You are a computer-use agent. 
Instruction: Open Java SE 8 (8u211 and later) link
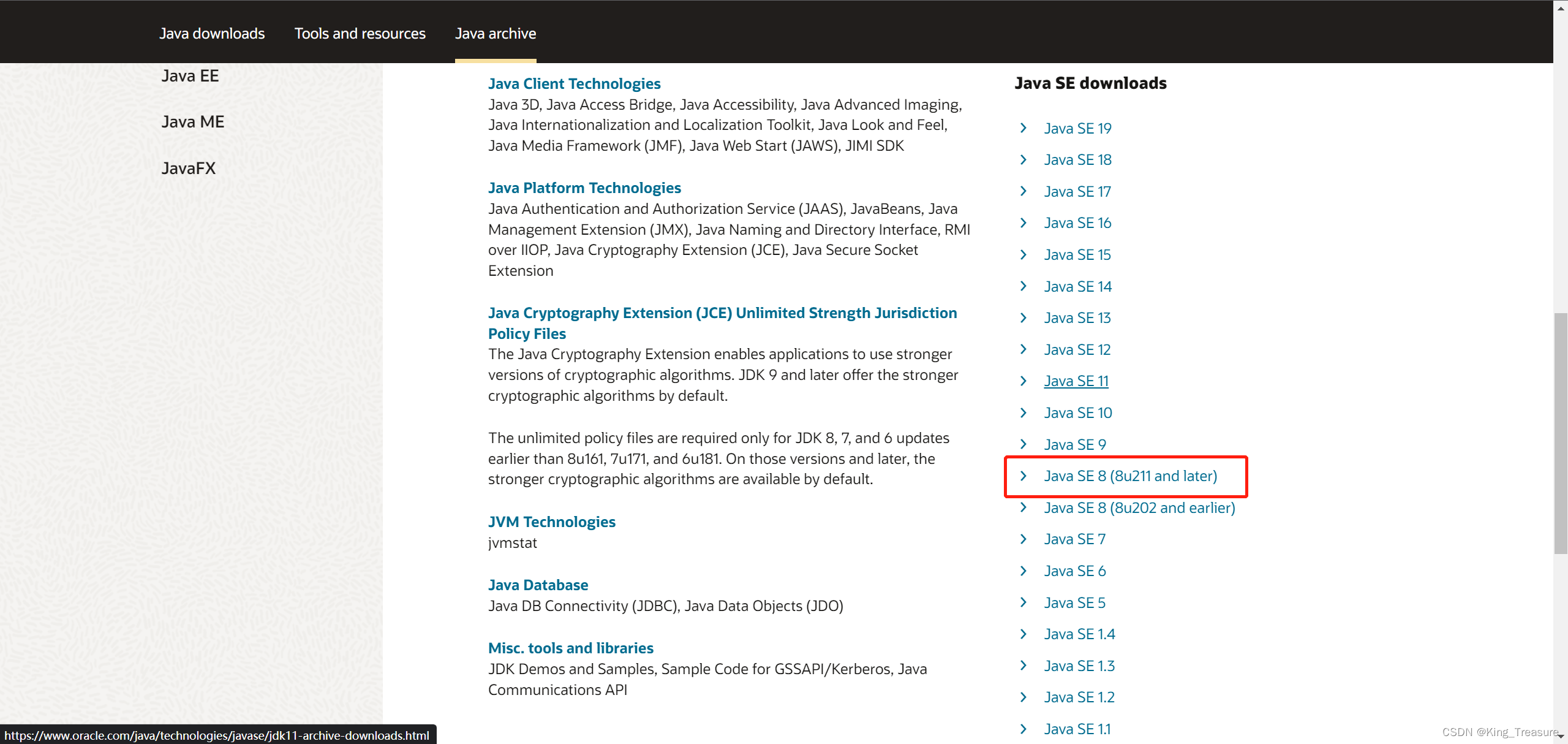pyautogui.click(x=1131, y=476)
